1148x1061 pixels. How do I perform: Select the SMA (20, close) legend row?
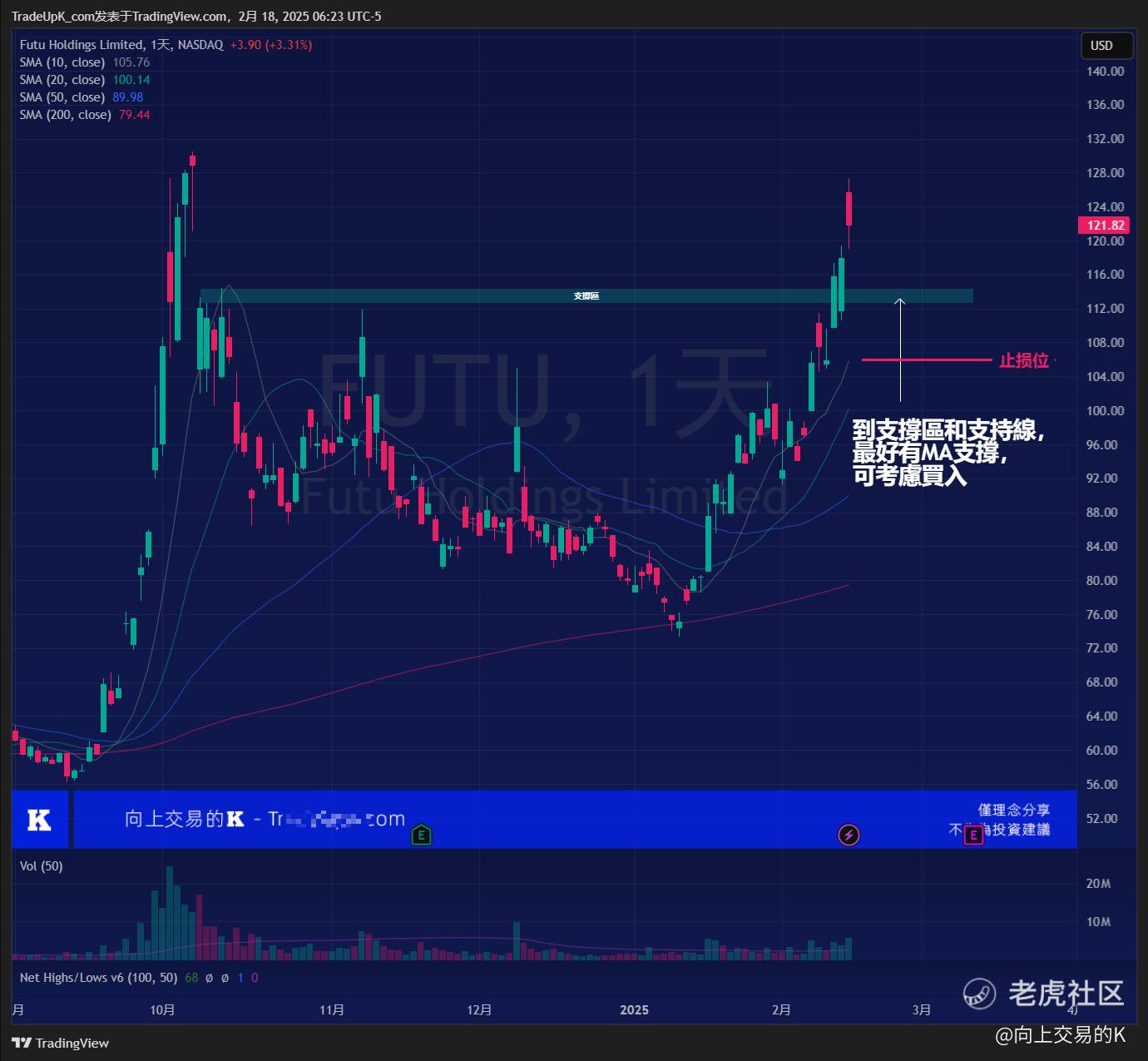(x=85, y=80)
